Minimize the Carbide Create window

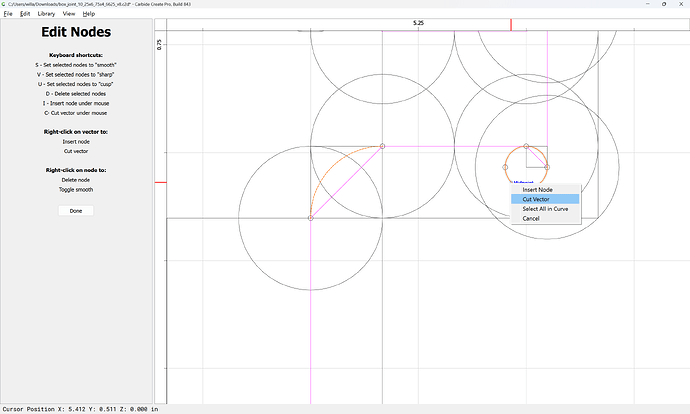coord(648,4)
